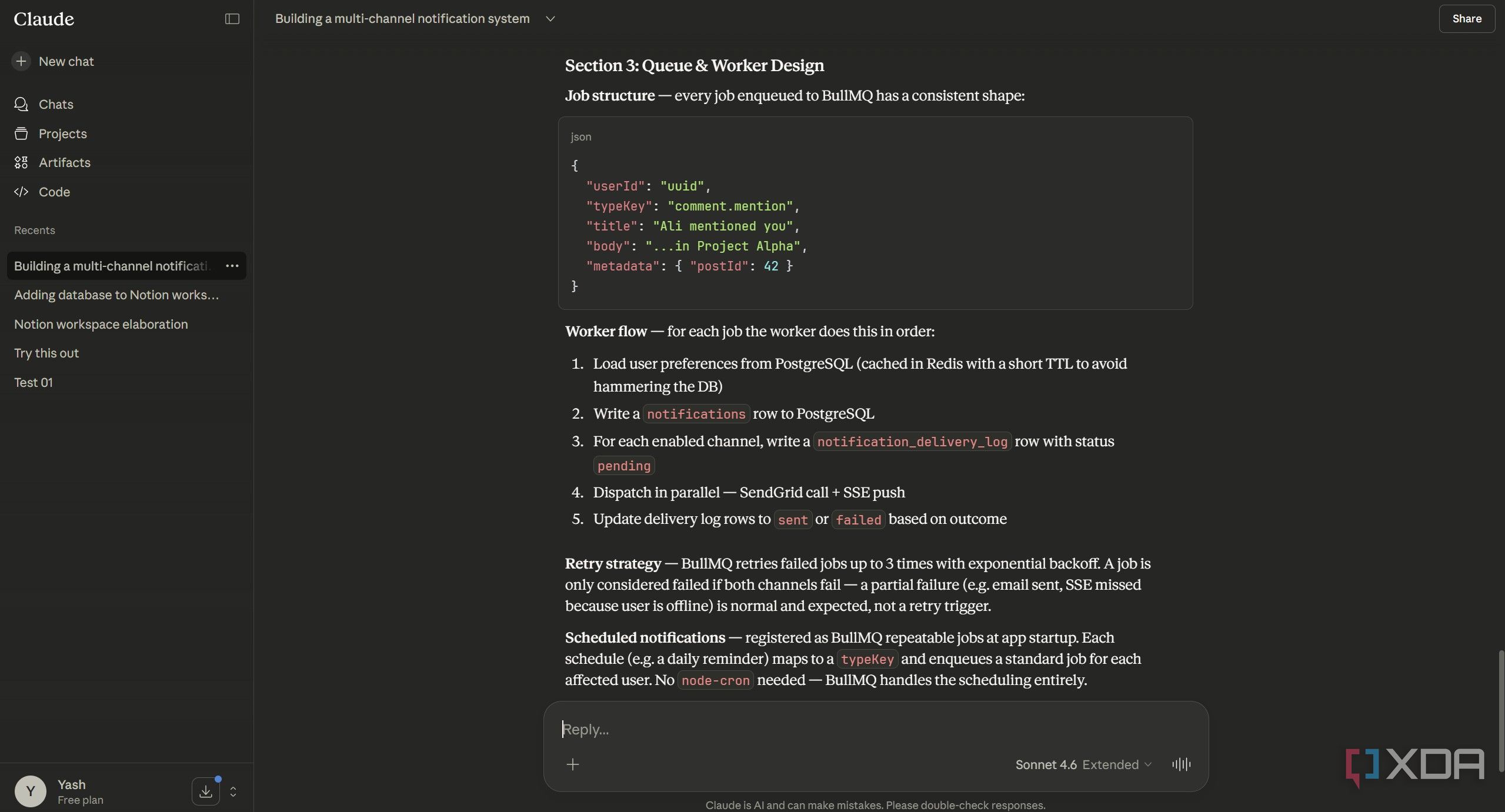1505x812 pixels.
Task: Click the 'failed' inline code text
Action: pyautogui.click(x=858, y=520)
